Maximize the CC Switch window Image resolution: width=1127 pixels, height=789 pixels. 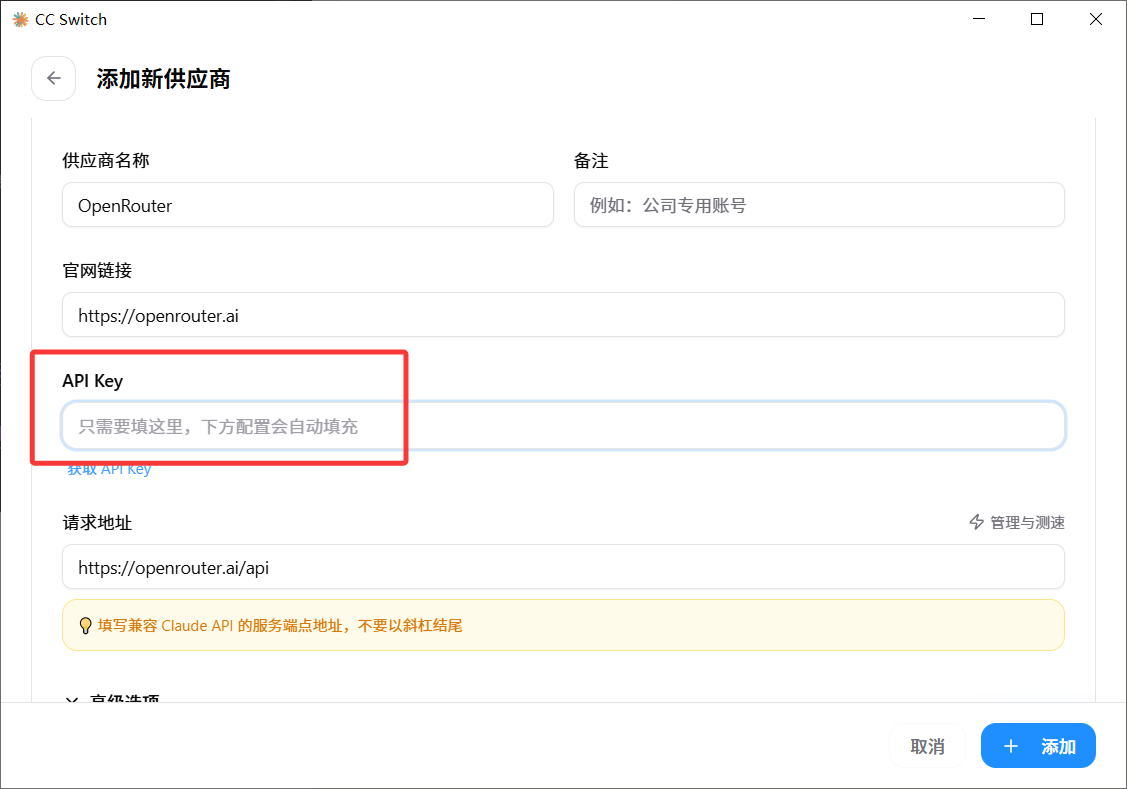[x=1037, y=19]
